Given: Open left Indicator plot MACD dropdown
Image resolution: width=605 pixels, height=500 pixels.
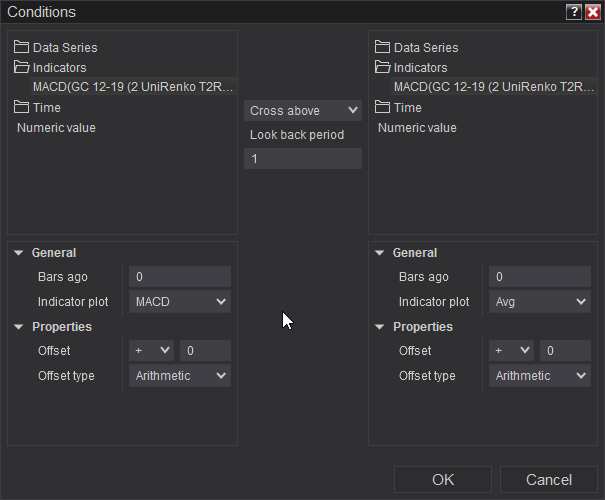Looking at the screenshot, I should tap(180, 301).
